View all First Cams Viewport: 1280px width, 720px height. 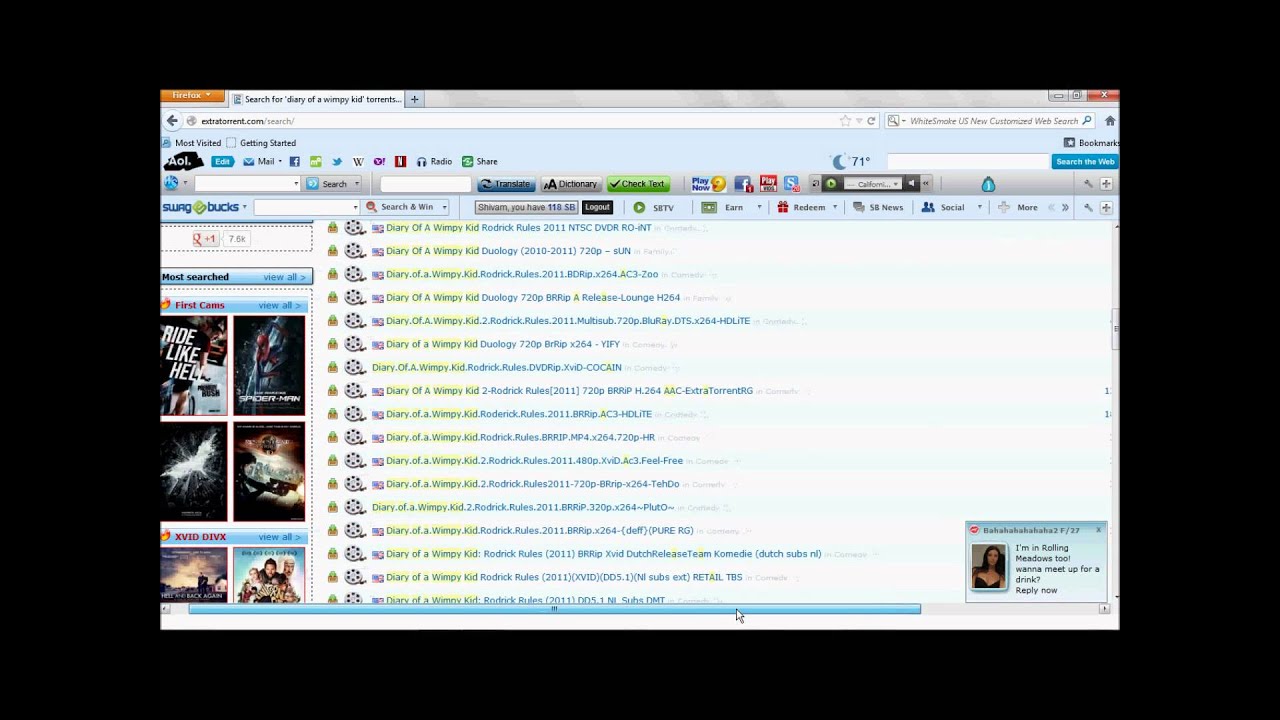click(279, 305)
